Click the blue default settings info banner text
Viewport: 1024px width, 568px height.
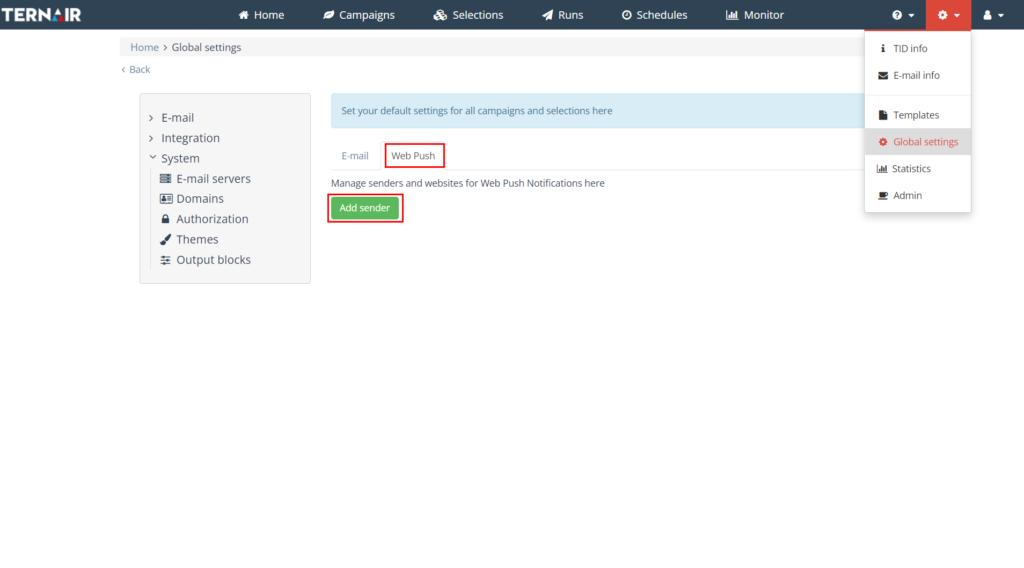tap(477, 111)
